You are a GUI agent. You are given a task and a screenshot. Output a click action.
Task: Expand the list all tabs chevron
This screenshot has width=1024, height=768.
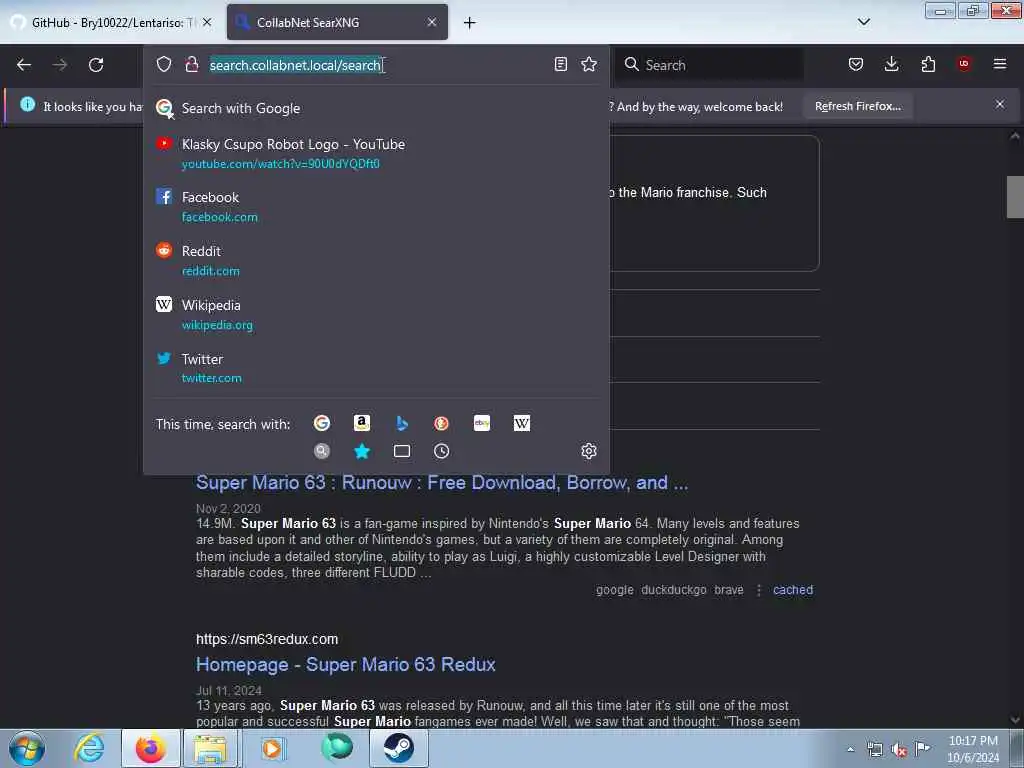click(863, 22)
